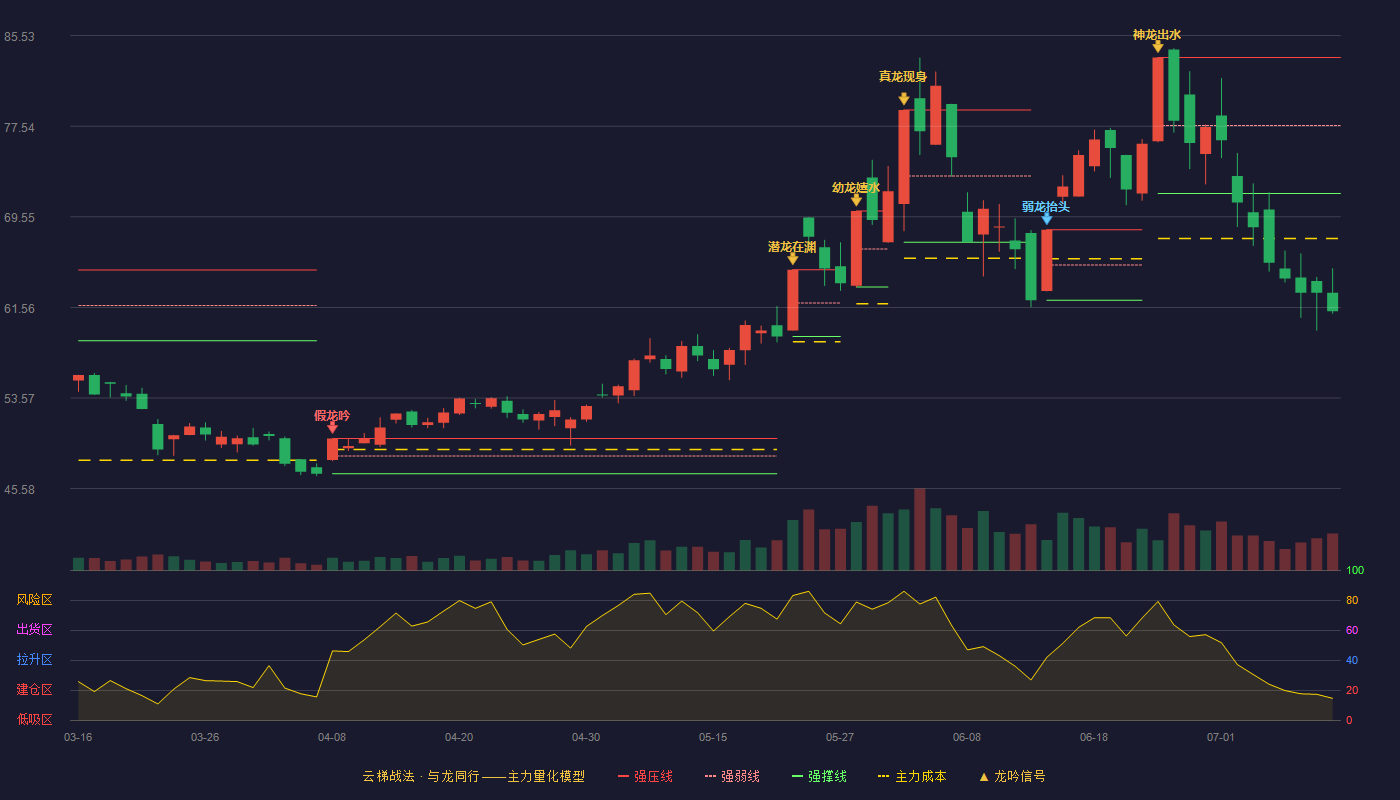Click the 45.58 price axis label
Screen dimensions: 1400x800
coord(19,489)
